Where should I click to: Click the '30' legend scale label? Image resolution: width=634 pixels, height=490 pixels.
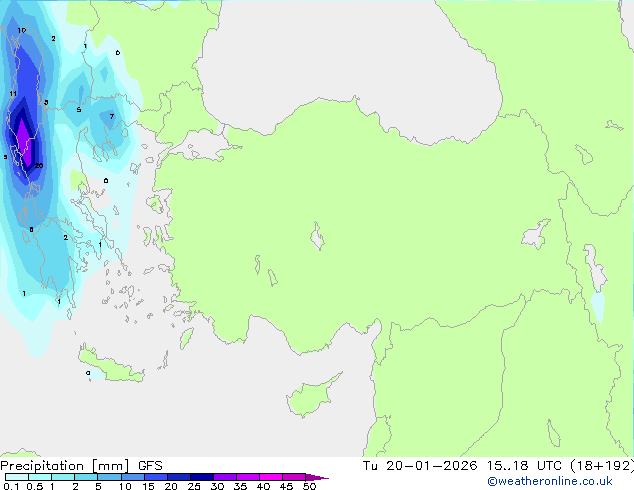(217, 486)
